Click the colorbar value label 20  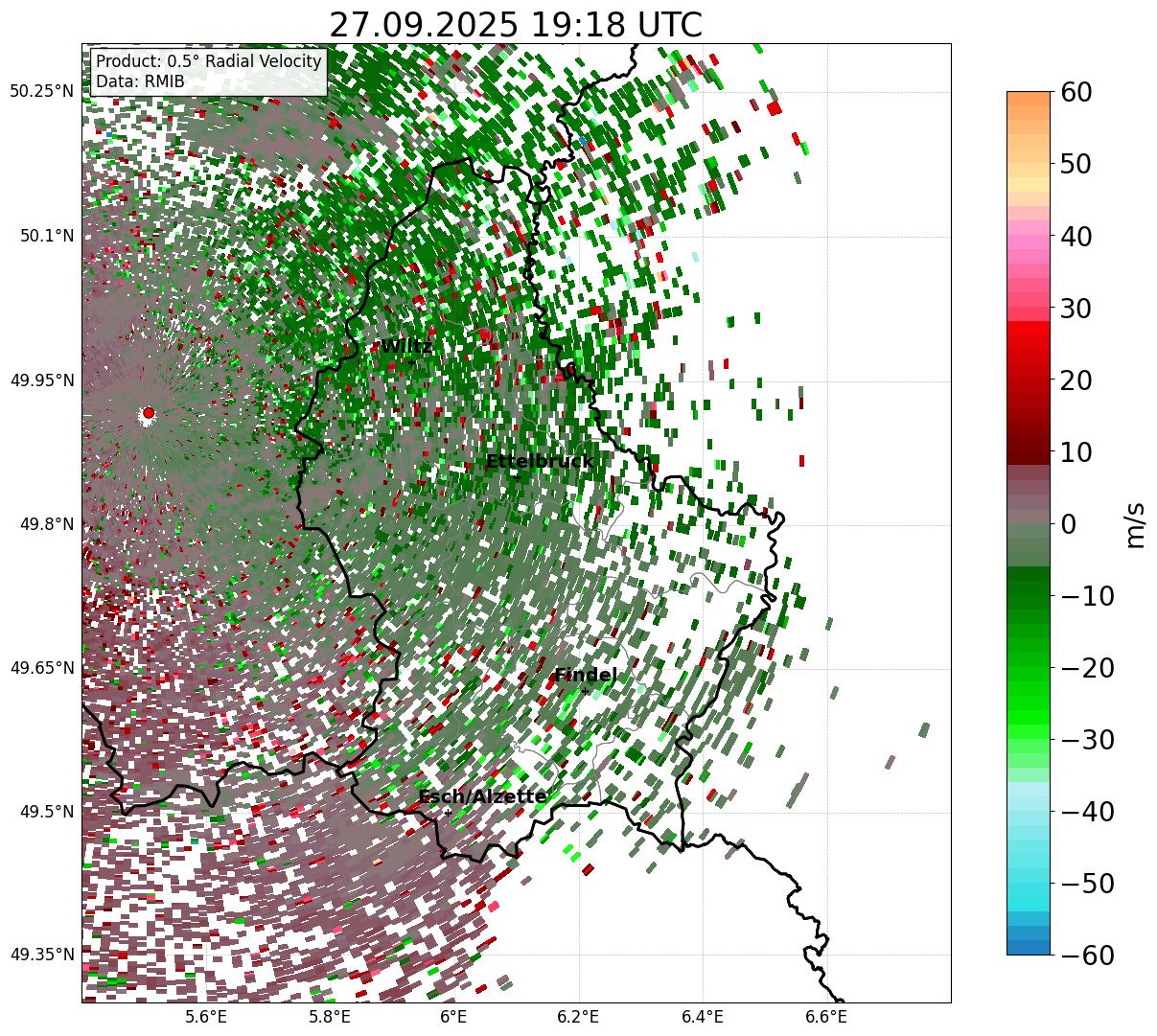(1077, 380)
